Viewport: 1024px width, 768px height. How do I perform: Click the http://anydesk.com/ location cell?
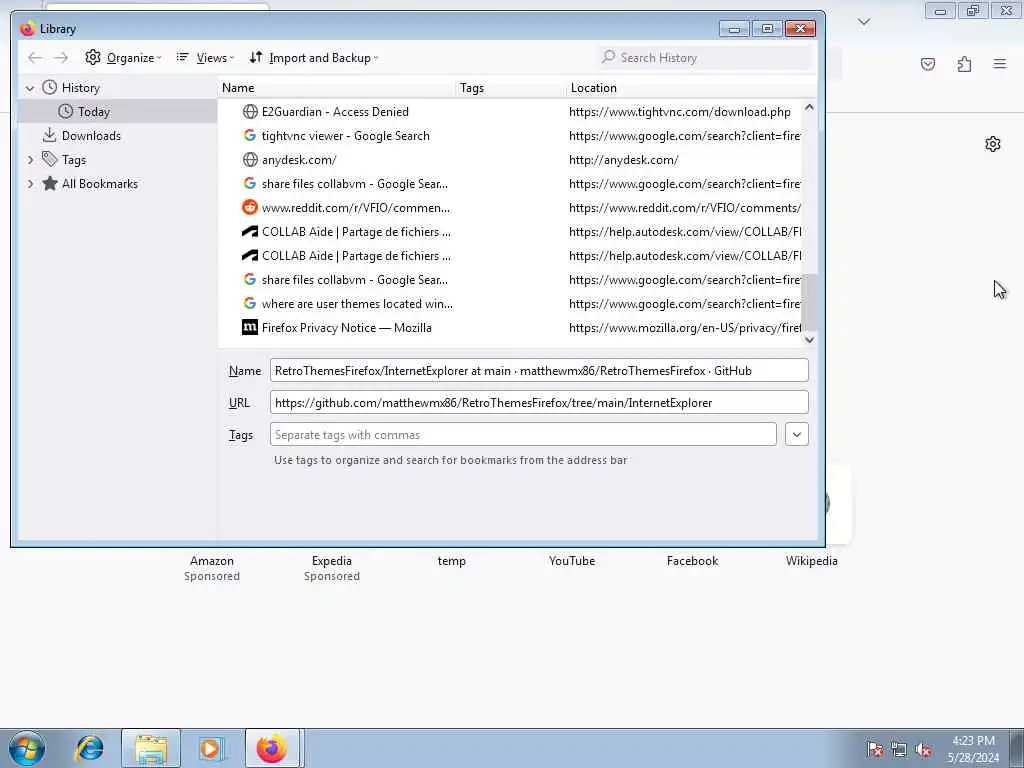pyautogui.click(x=623, y=160)
